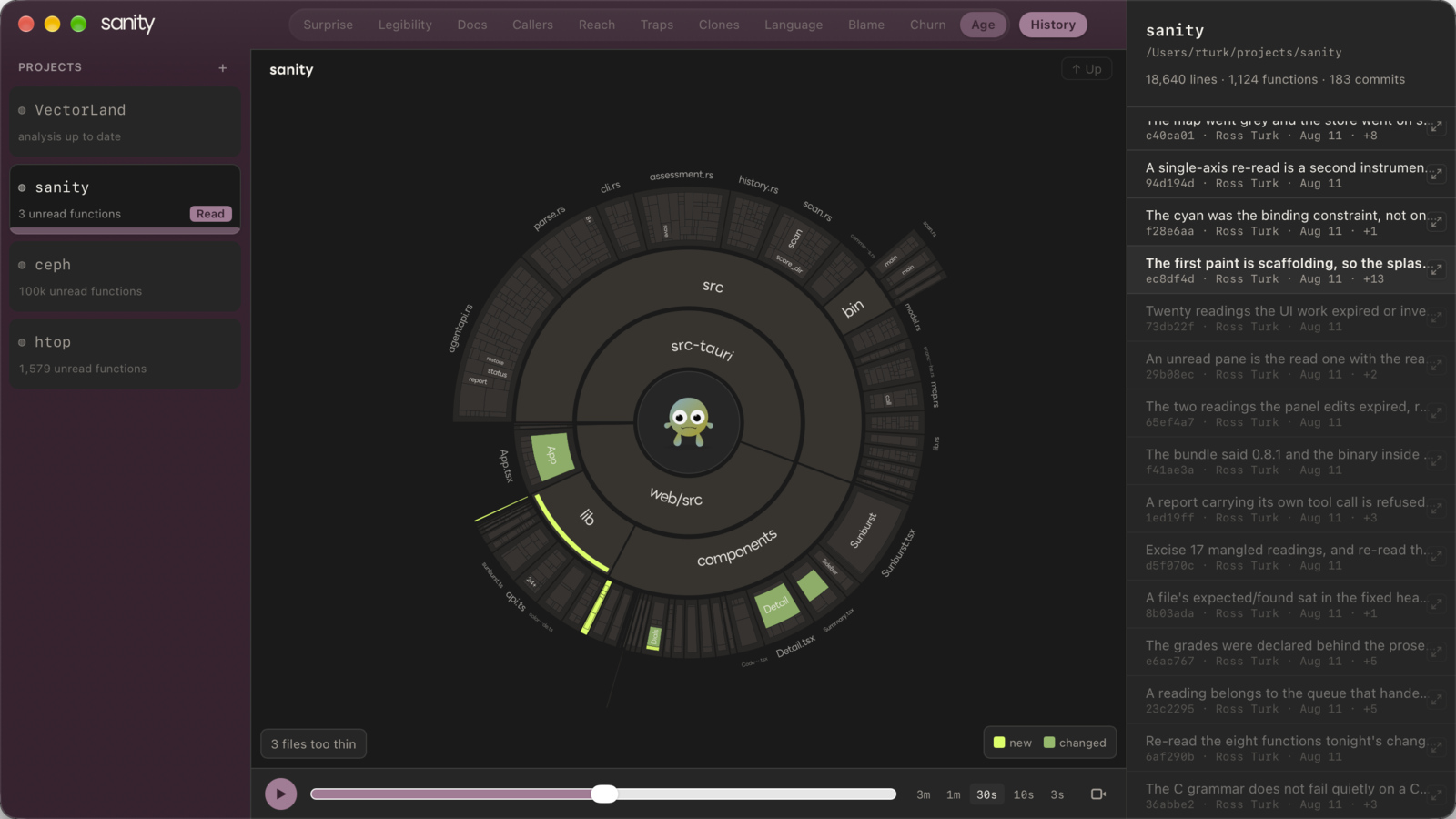This screenshot has height=819, width=1456.
Task: Expand commit 8b03ada with its arrow icon
Action: pos(1436,604)
